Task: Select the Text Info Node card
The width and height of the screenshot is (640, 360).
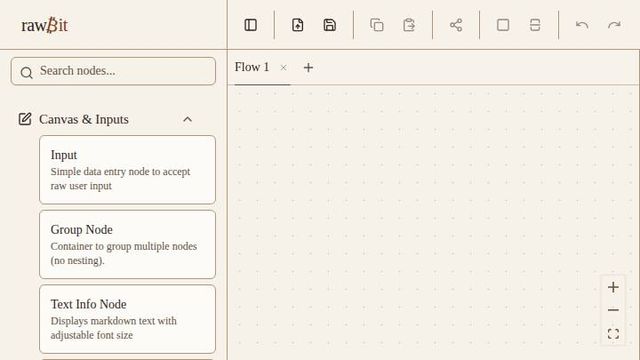Action: coord(127,319)
